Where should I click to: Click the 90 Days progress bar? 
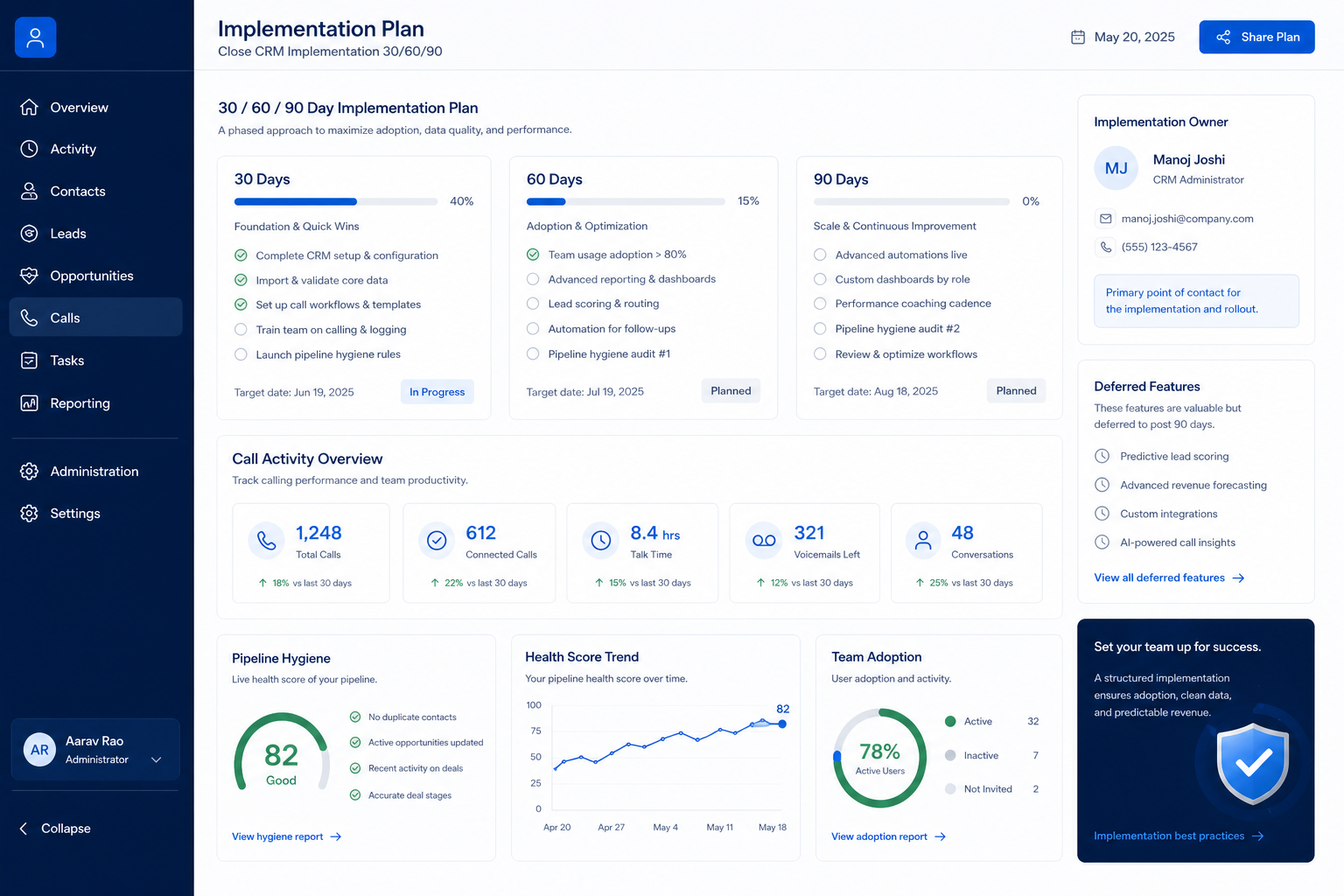pyautogui.click(x=912, y=201)
